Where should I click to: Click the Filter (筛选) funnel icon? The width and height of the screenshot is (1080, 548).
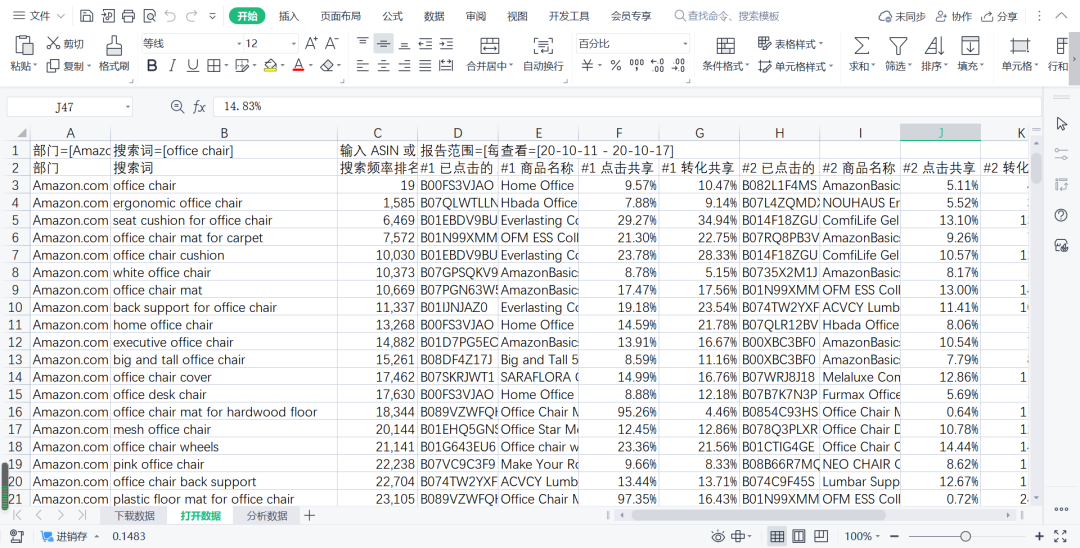point(897,46)
